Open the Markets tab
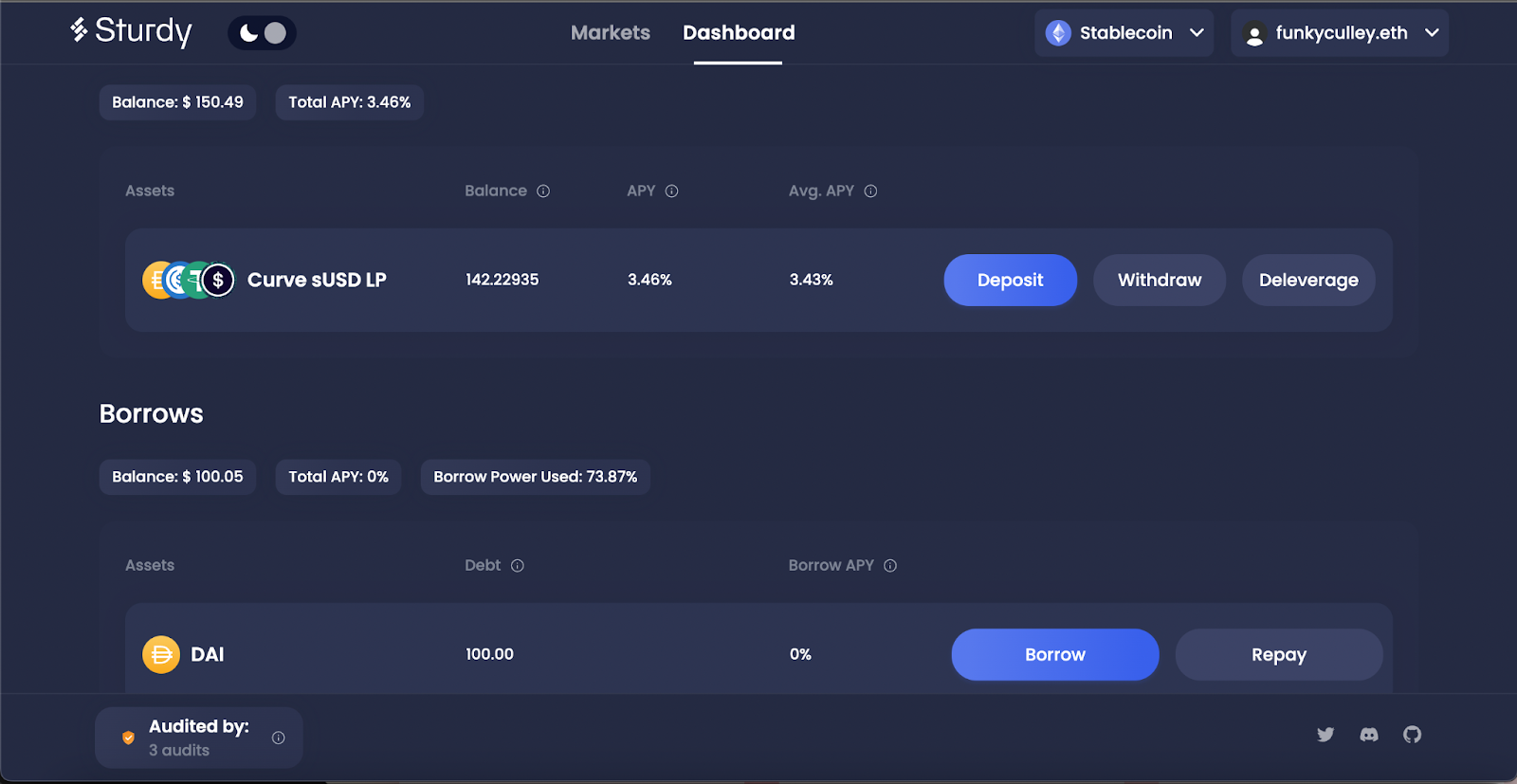The width and height of the screenshot is (1517, 784). [x=611, y=32]
